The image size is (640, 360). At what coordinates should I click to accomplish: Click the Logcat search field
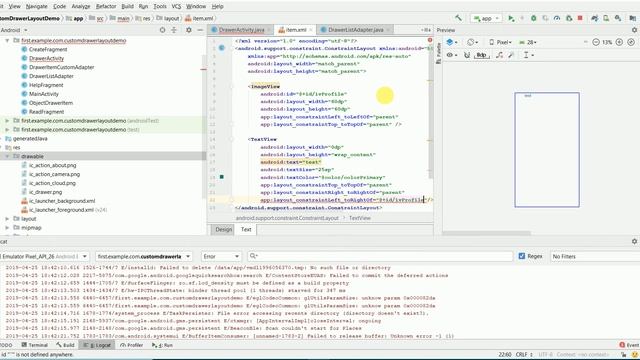click(x=380, y=256)
